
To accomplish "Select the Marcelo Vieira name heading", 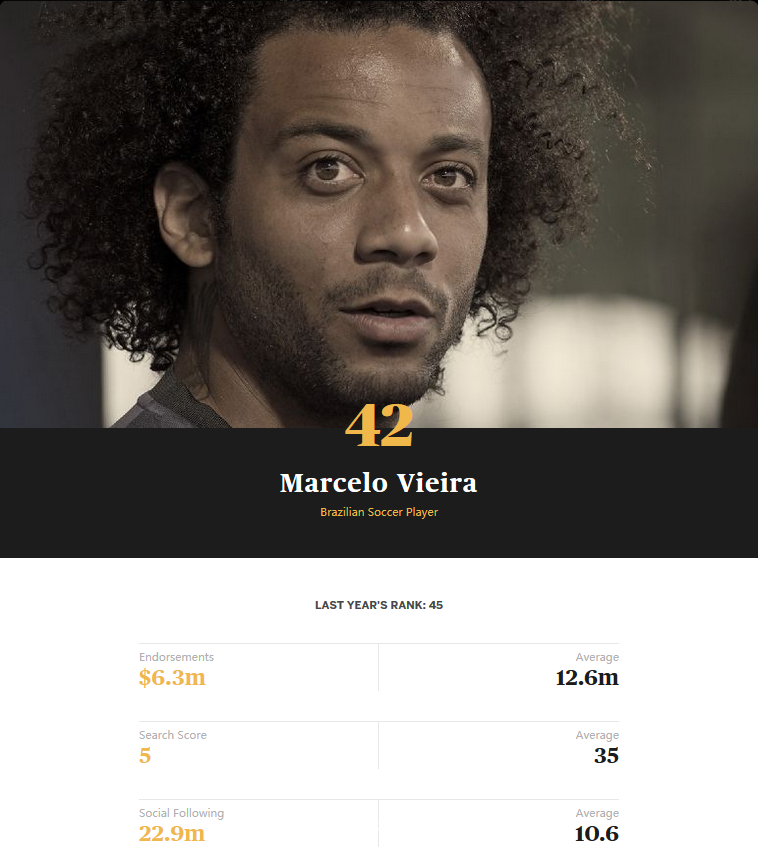I will click(x=379, y=483).
